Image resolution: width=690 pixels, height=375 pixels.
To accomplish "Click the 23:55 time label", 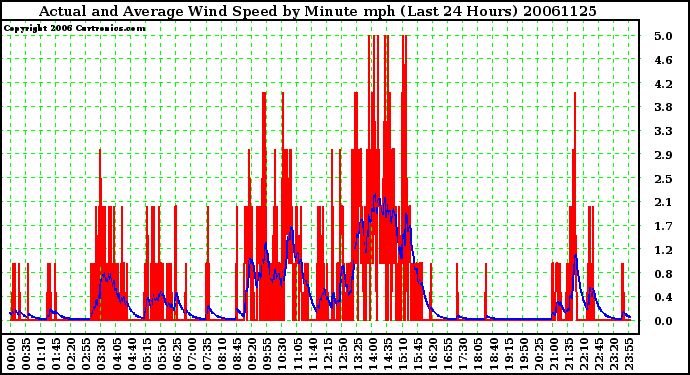I will (x=628, y=354).
